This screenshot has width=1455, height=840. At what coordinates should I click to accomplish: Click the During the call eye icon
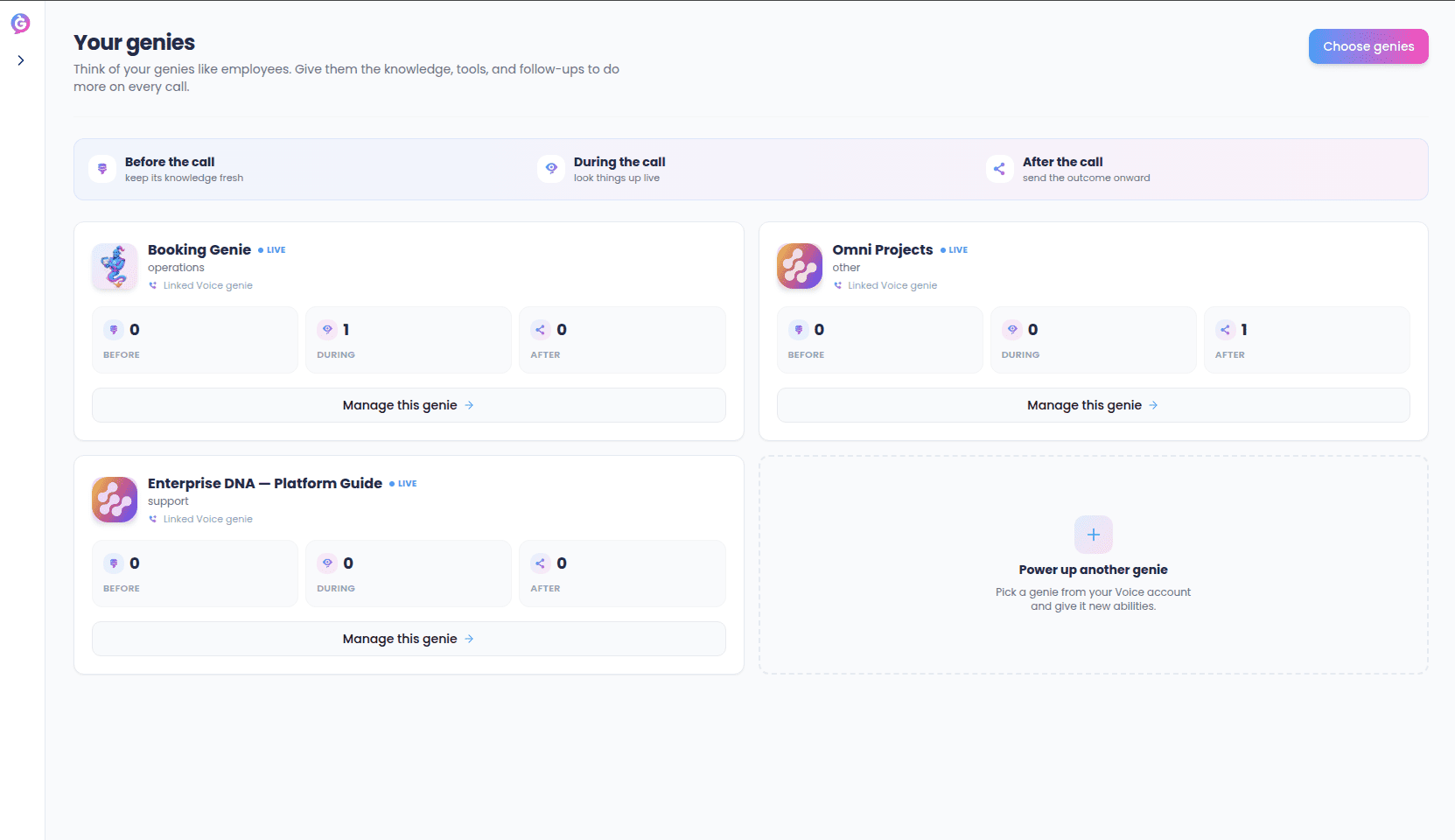pos(551,169)
